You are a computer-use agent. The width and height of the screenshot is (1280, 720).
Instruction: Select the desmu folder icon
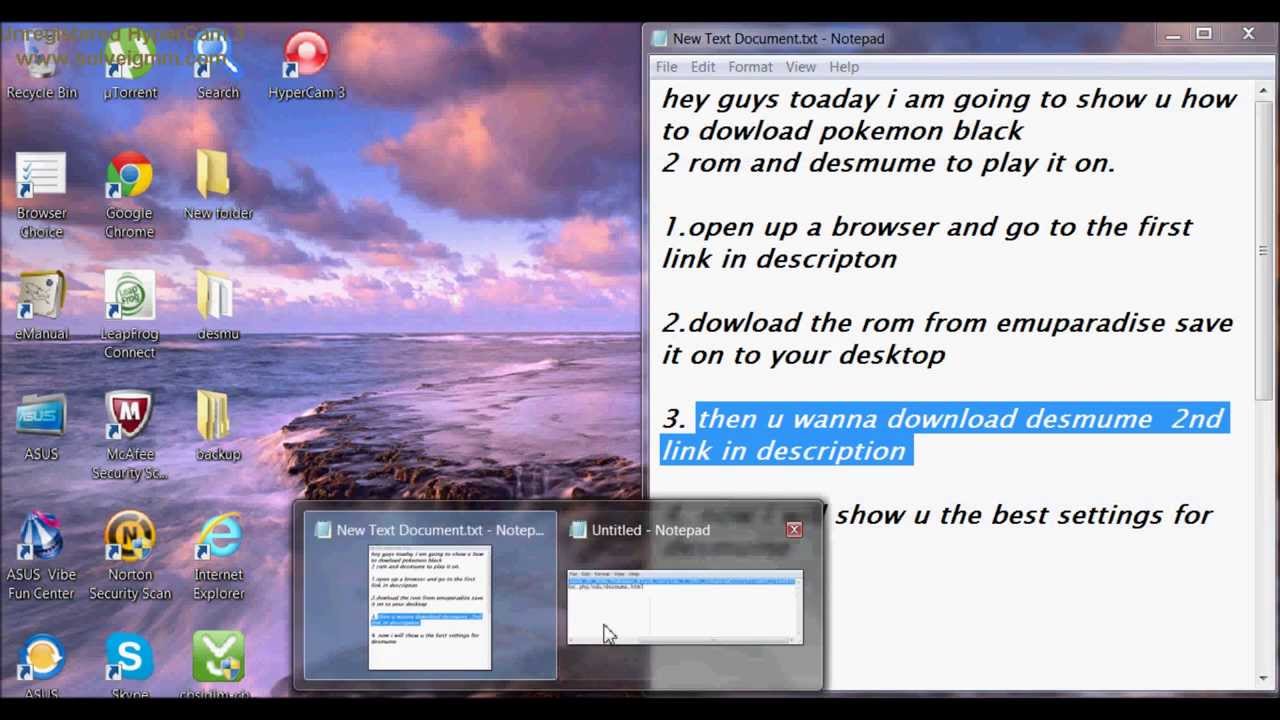coord(218,305)
